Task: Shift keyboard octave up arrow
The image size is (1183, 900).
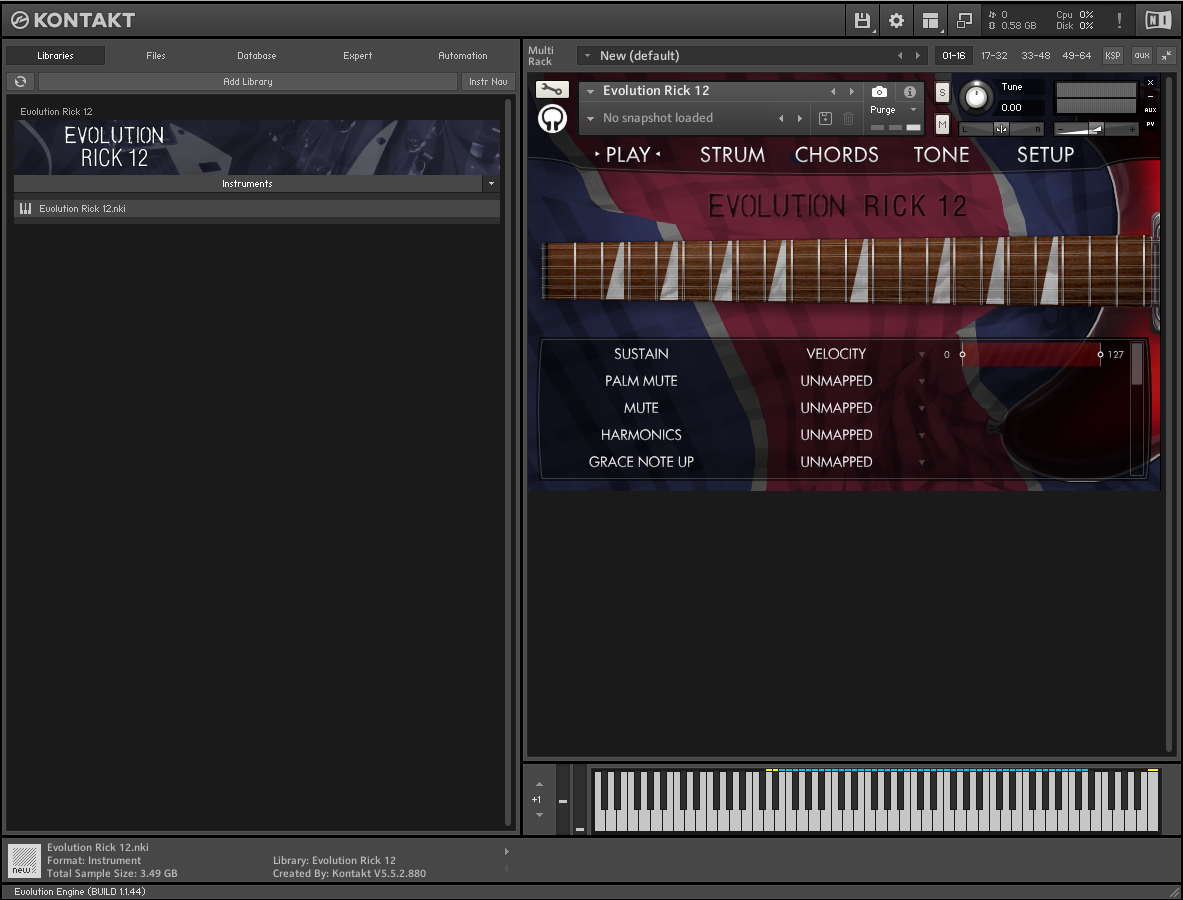Action: click(539, 785)
